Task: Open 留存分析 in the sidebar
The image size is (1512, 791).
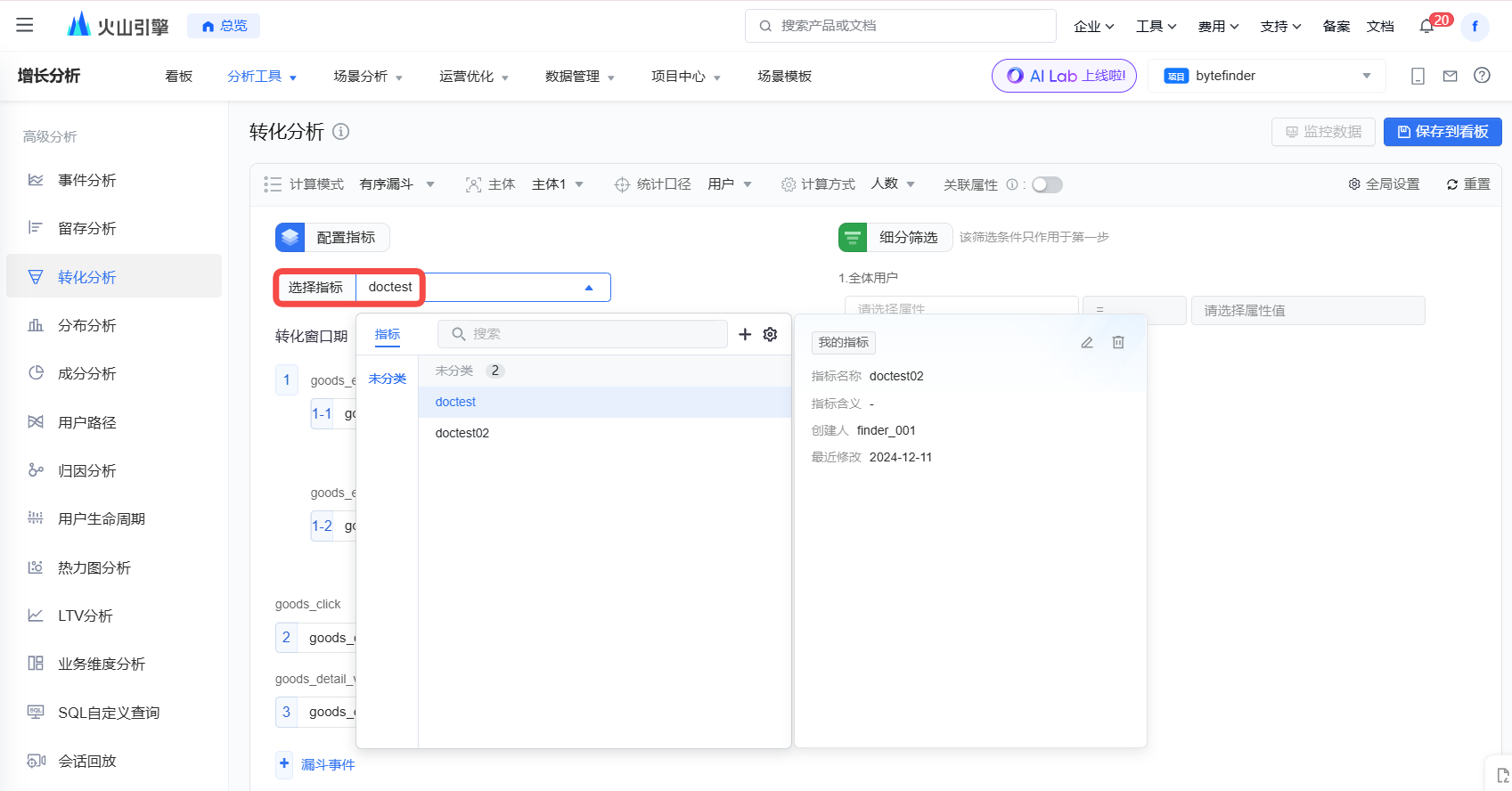Action: coord(114,228)
